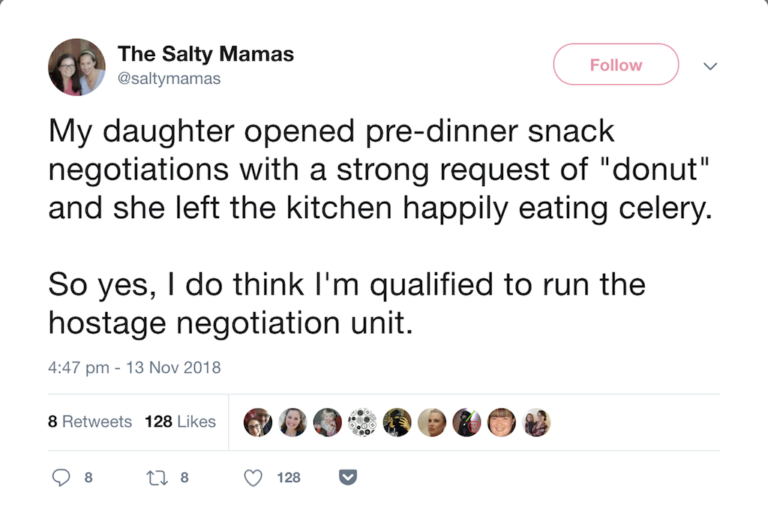
Task: Open the avatar with green lightsaber
Action: click(466, 422)
